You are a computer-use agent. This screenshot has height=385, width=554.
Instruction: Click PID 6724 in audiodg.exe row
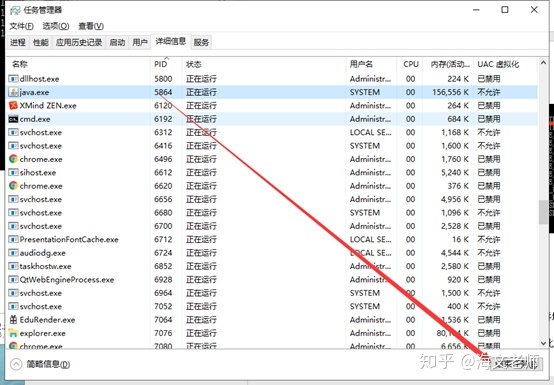click(163, 253)
